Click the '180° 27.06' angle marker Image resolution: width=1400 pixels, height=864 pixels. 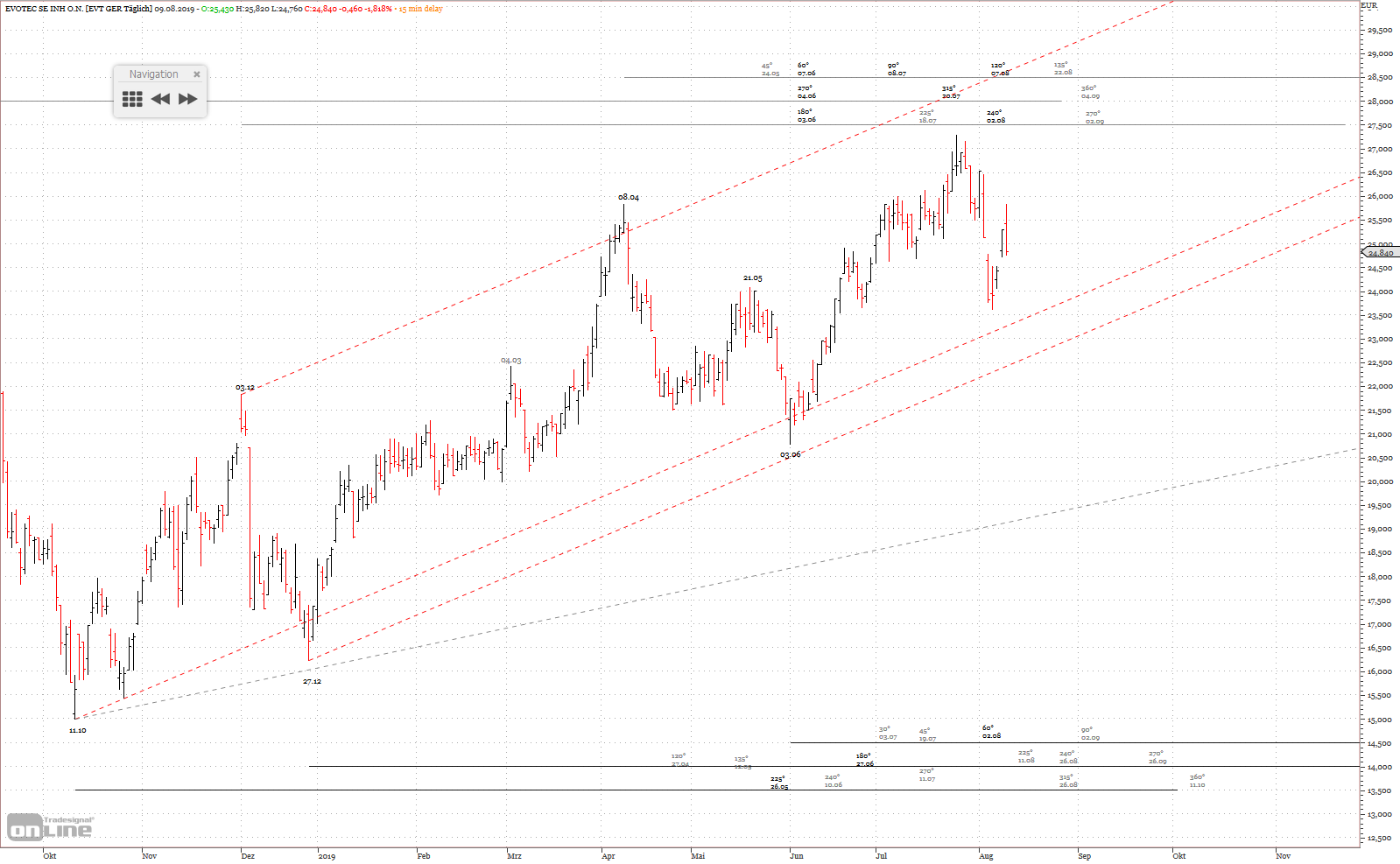coord(864,760)
